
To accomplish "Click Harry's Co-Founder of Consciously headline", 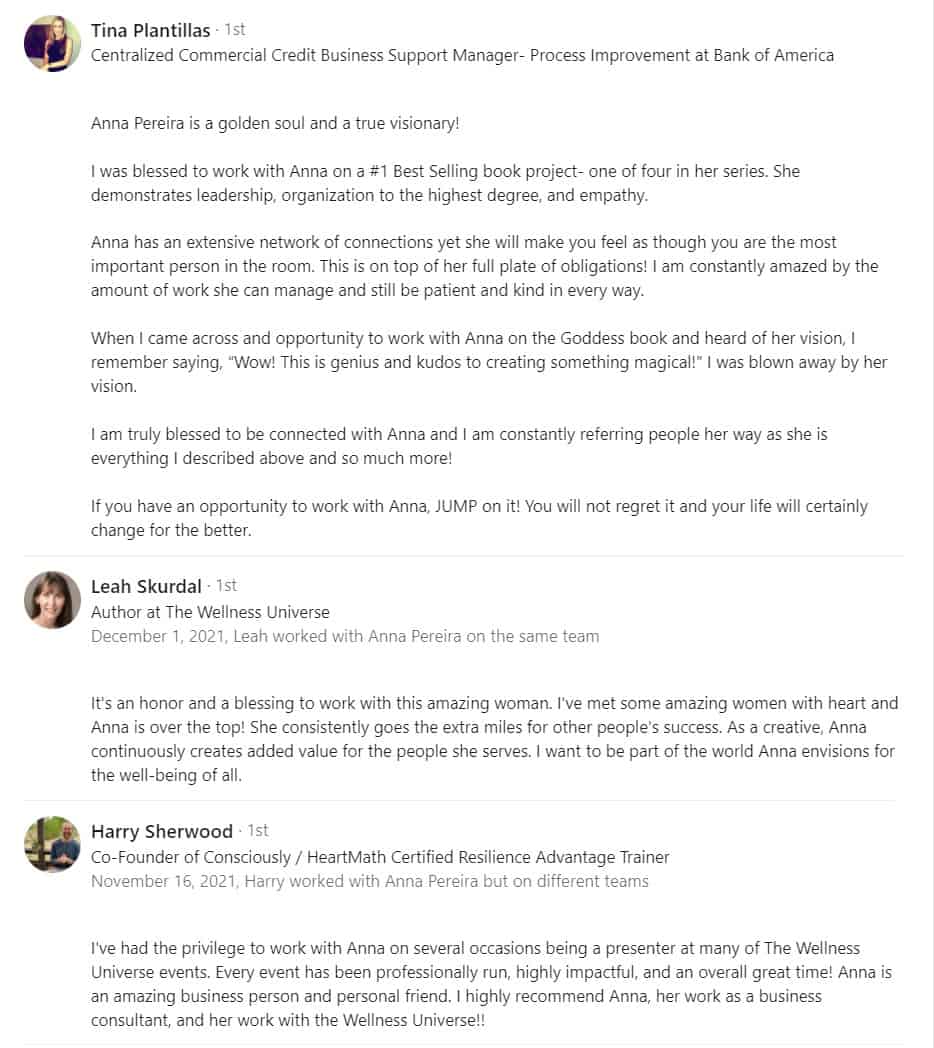I will [380, 858].
